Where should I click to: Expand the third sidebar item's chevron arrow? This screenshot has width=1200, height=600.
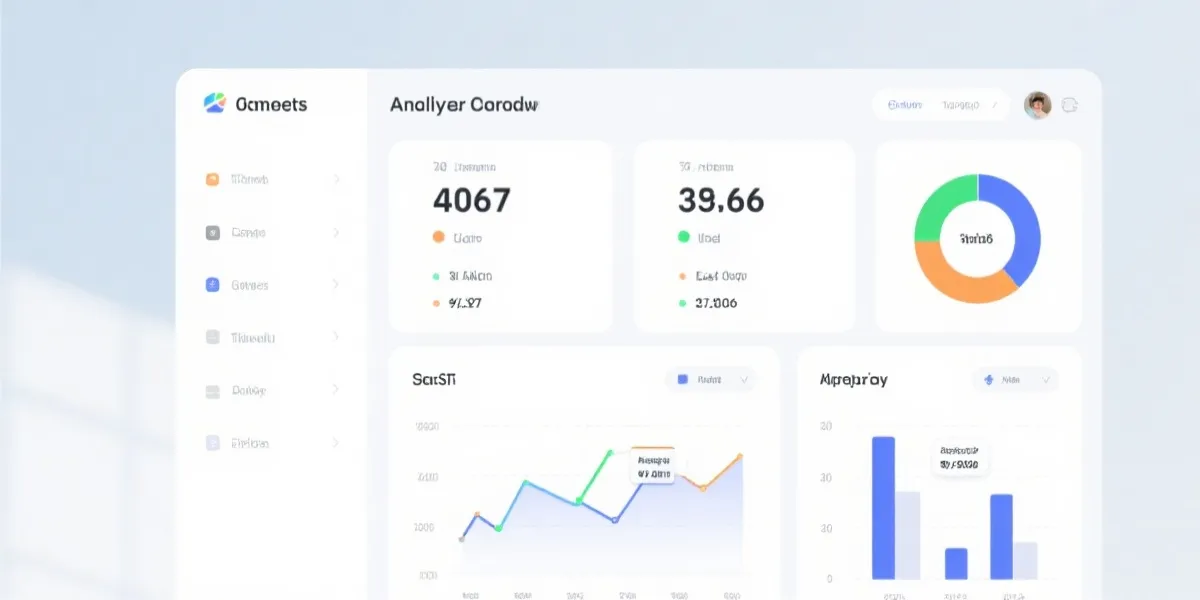[x=336, y=285]
